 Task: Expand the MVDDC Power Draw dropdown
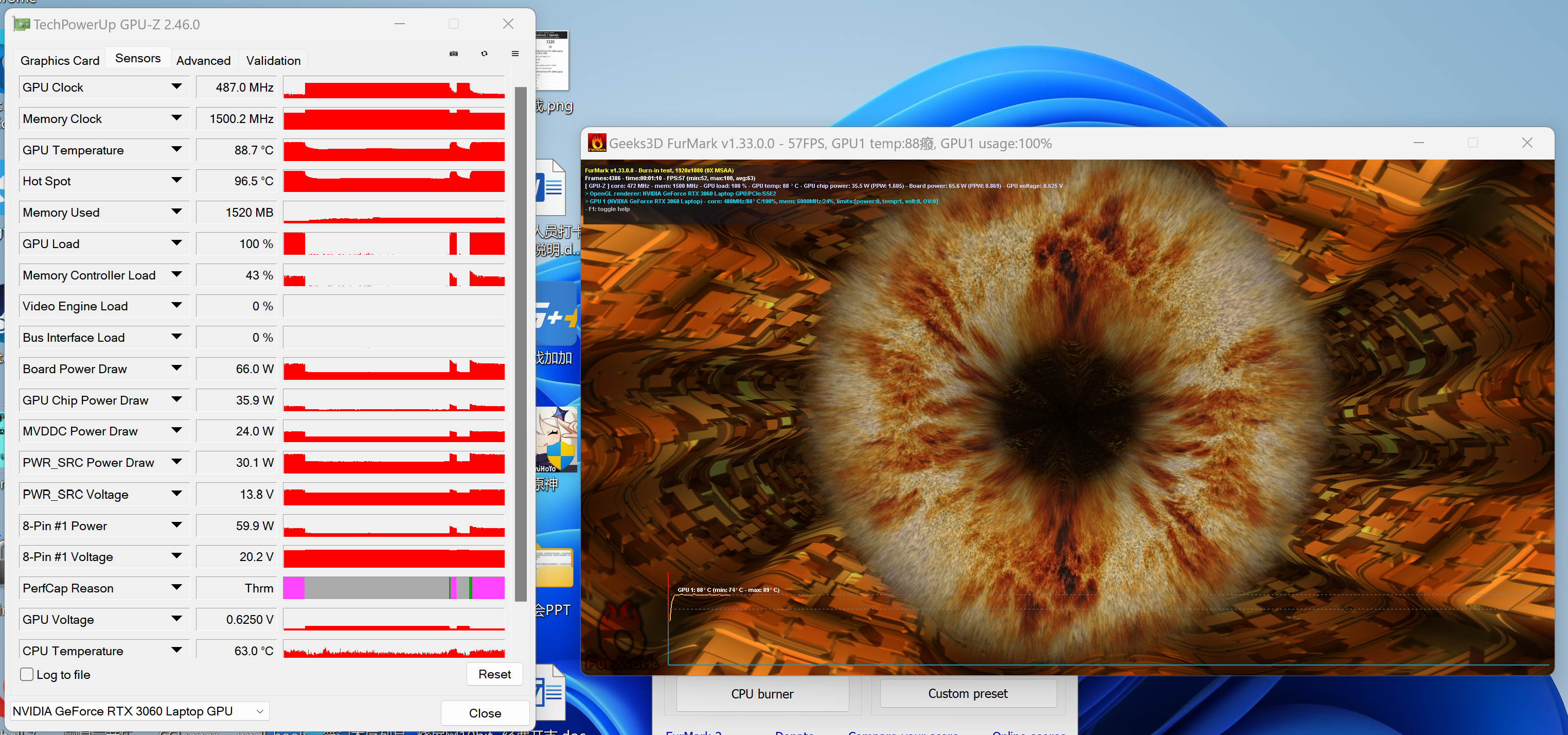[x=176, y=430]
